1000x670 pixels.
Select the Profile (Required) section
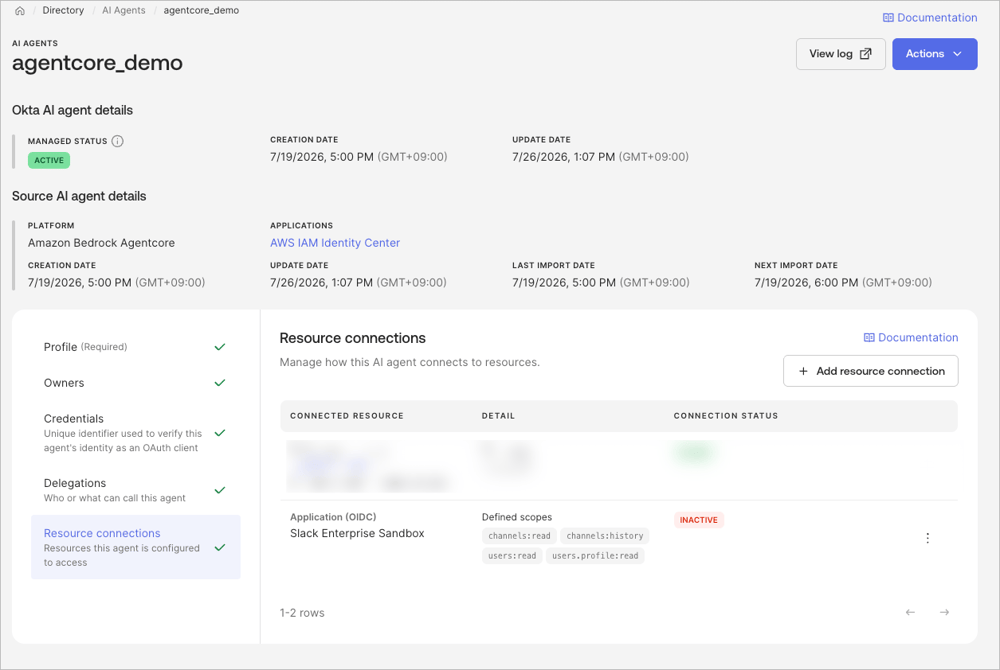(135, 347)
